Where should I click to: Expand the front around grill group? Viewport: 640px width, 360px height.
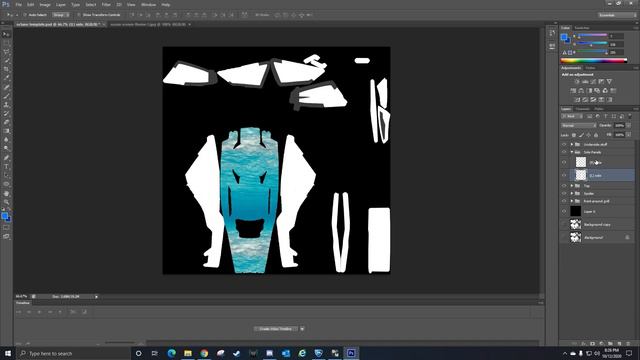click(x=571, y=201)
